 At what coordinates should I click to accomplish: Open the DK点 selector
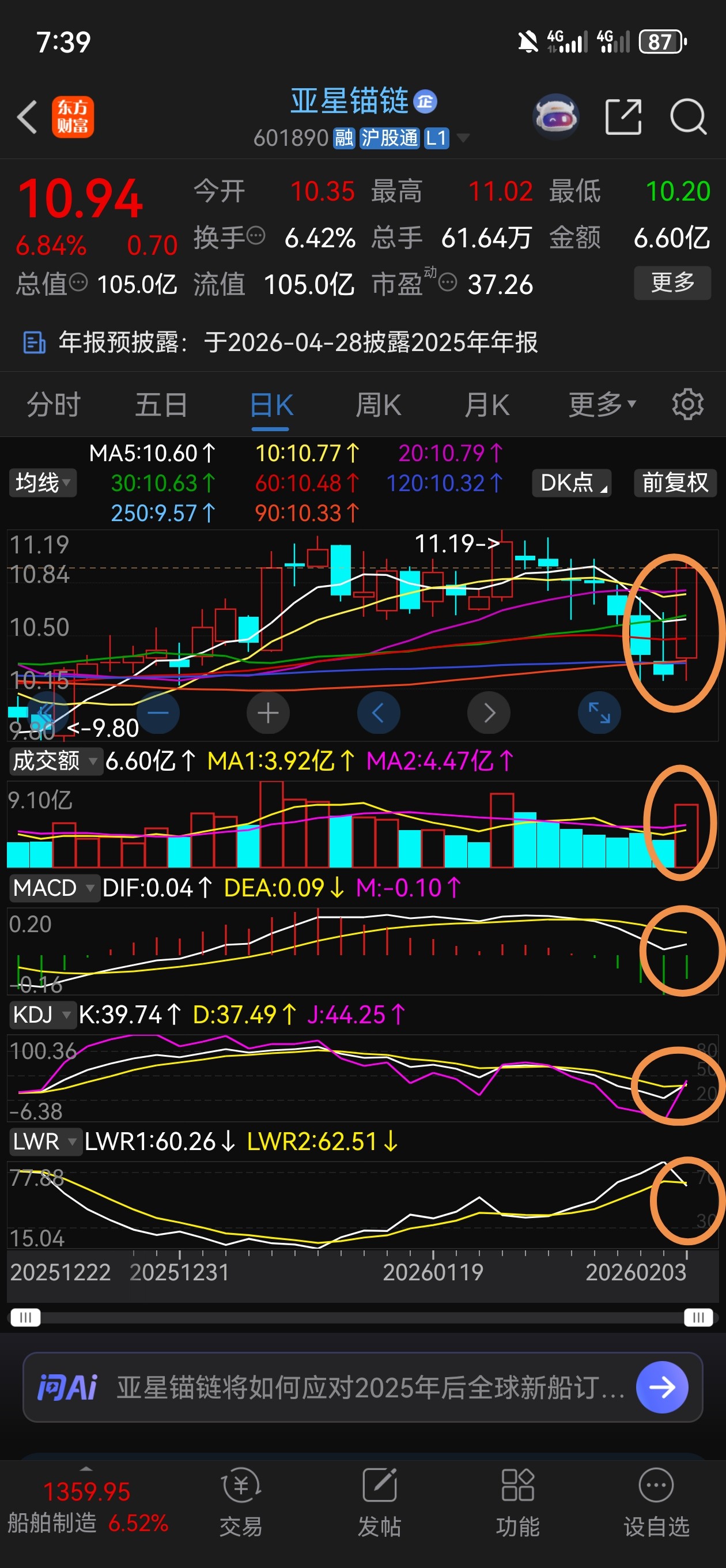(x=572, y=483)
